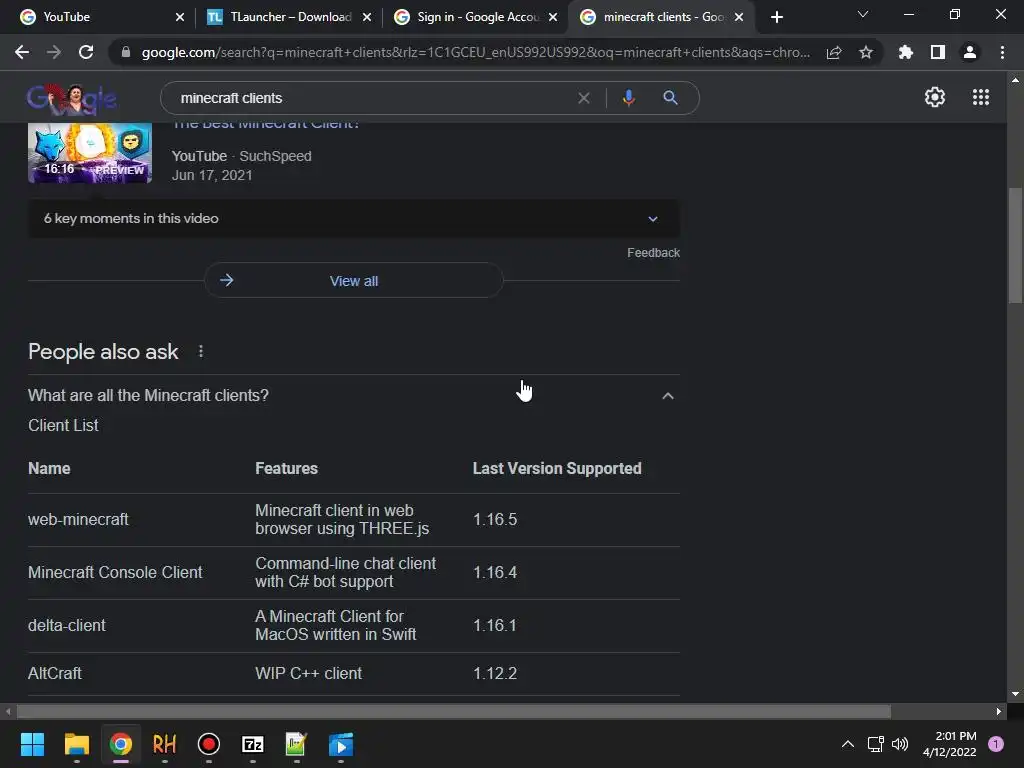This screenshot has width=1024, height=768.
Task: Show hidden system tray icons
Action: [x=848, y=744]
